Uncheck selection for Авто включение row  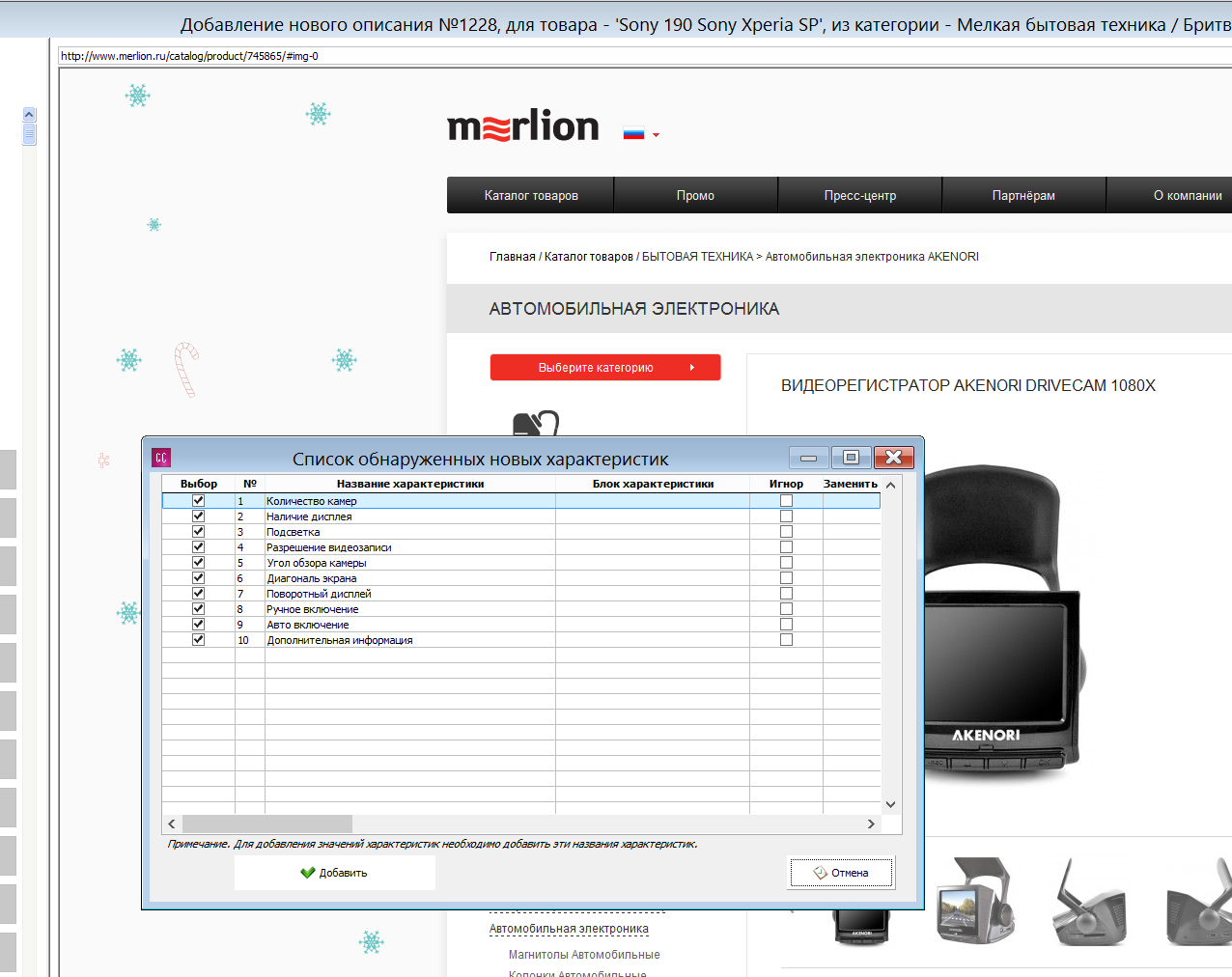(x=198, y=624)
